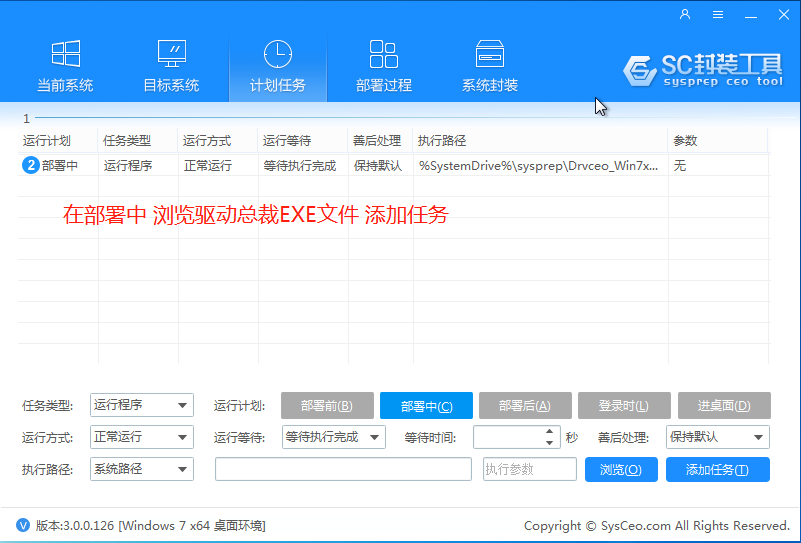Click the 系统封装 box icon
The height and width of the screenshot is (543, 801).
click(489, 54)
